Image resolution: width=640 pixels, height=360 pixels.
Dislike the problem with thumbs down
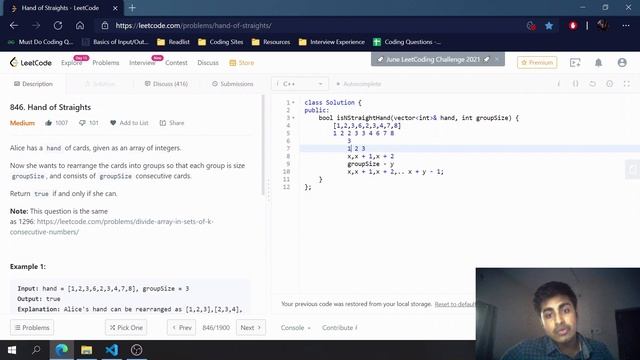pos(82,123)
